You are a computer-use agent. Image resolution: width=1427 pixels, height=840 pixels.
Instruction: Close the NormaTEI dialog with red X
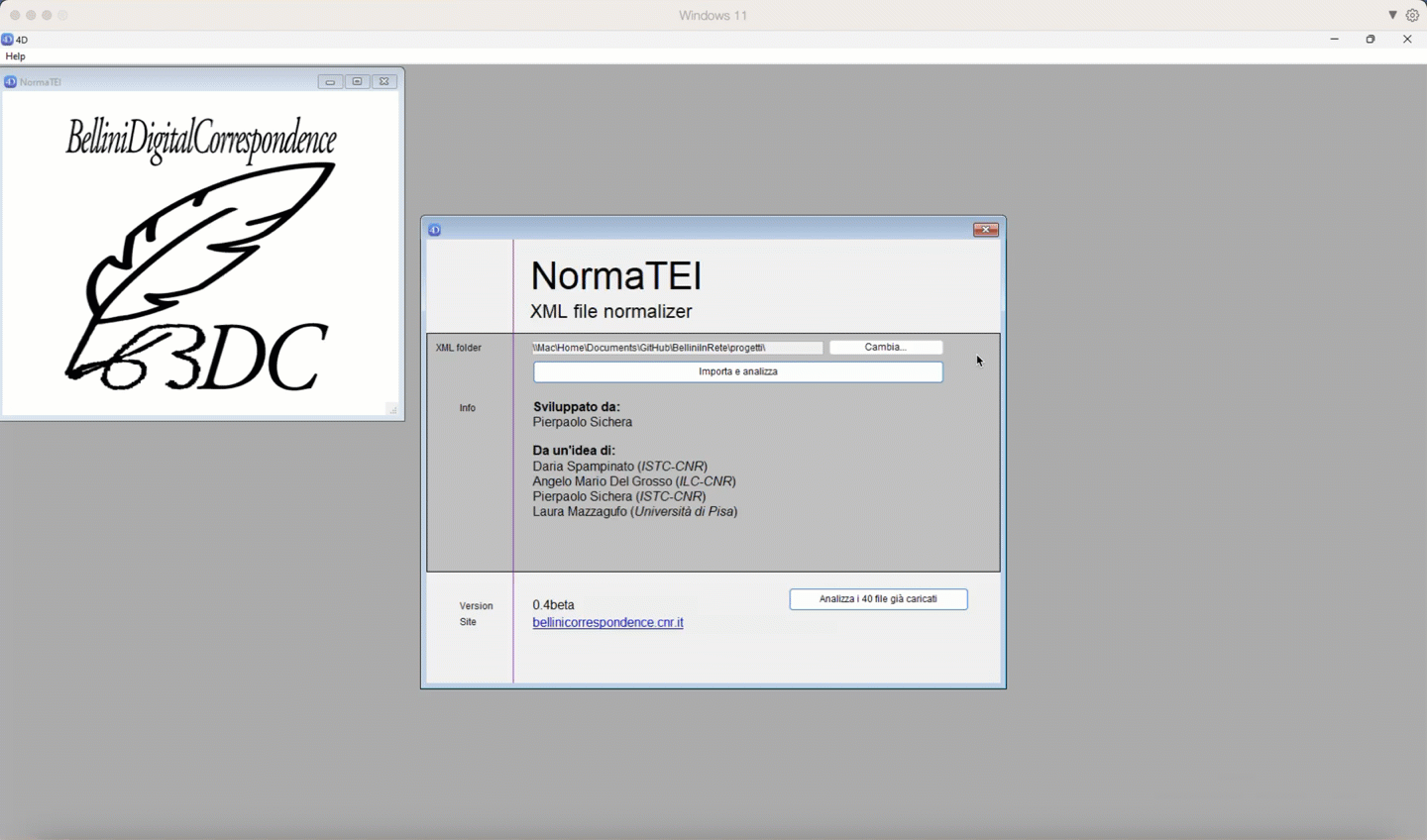click(986, 230)
